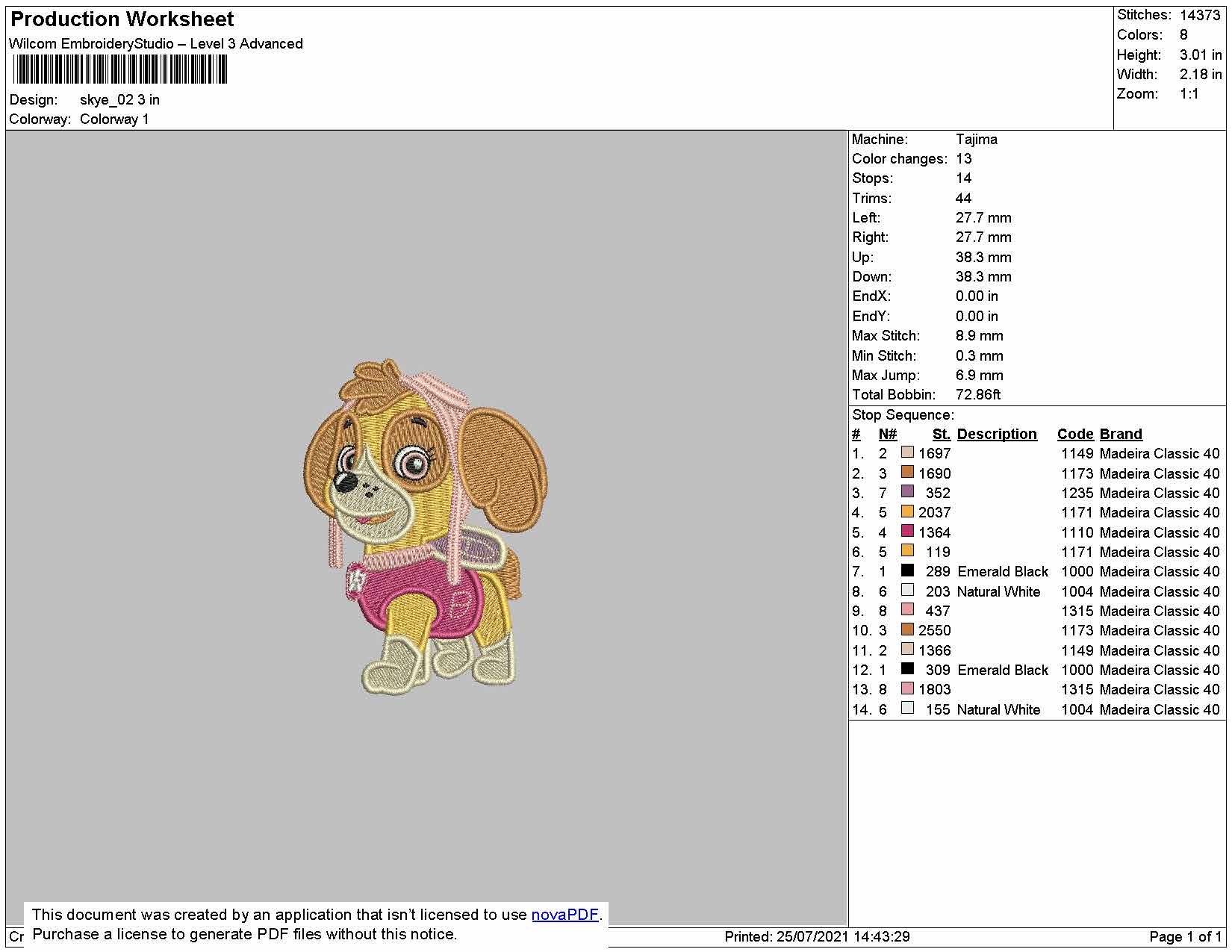
Task: Click the Height value '3.01 in'
Action: click(1201, 55)
